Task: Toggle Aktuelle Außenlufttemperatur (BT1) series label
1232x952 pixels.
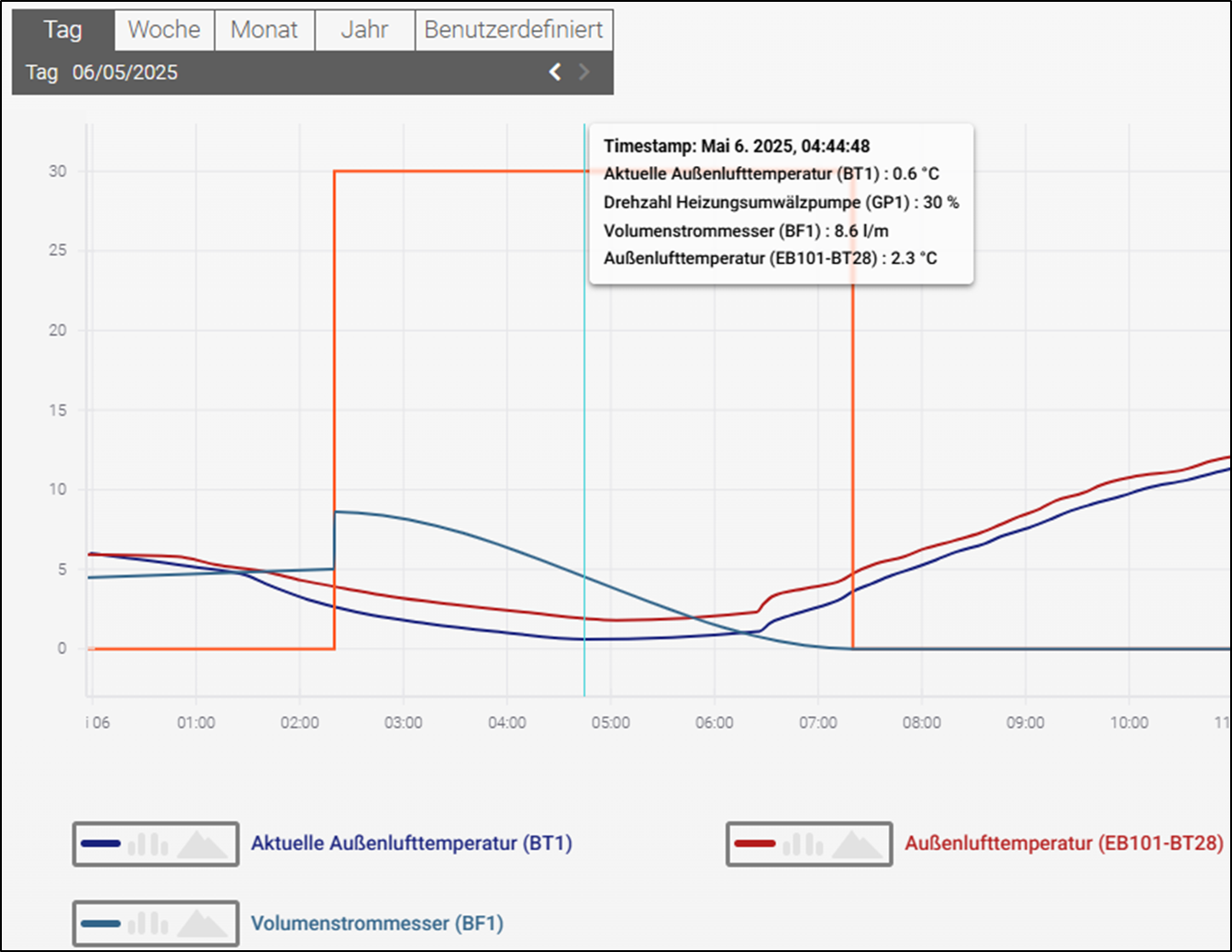Action: coord(411,844)
